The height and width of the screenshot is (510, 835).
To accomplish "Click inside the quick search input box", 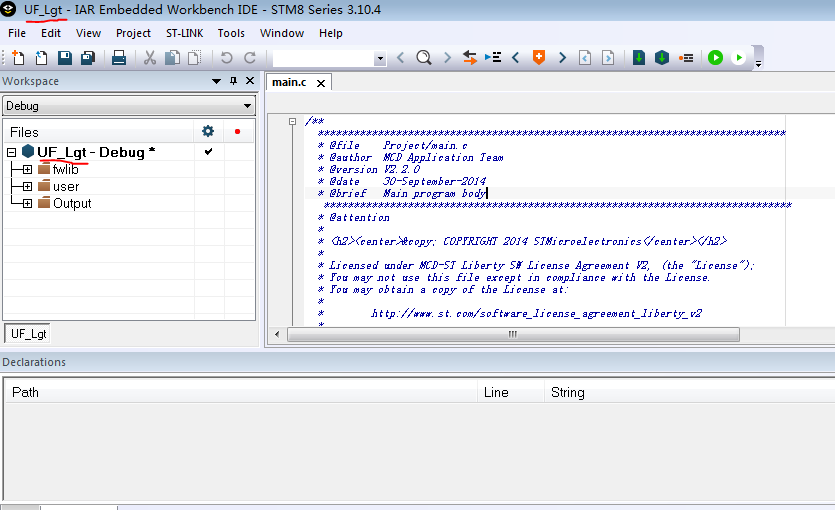I will click(x=323, y=59).
